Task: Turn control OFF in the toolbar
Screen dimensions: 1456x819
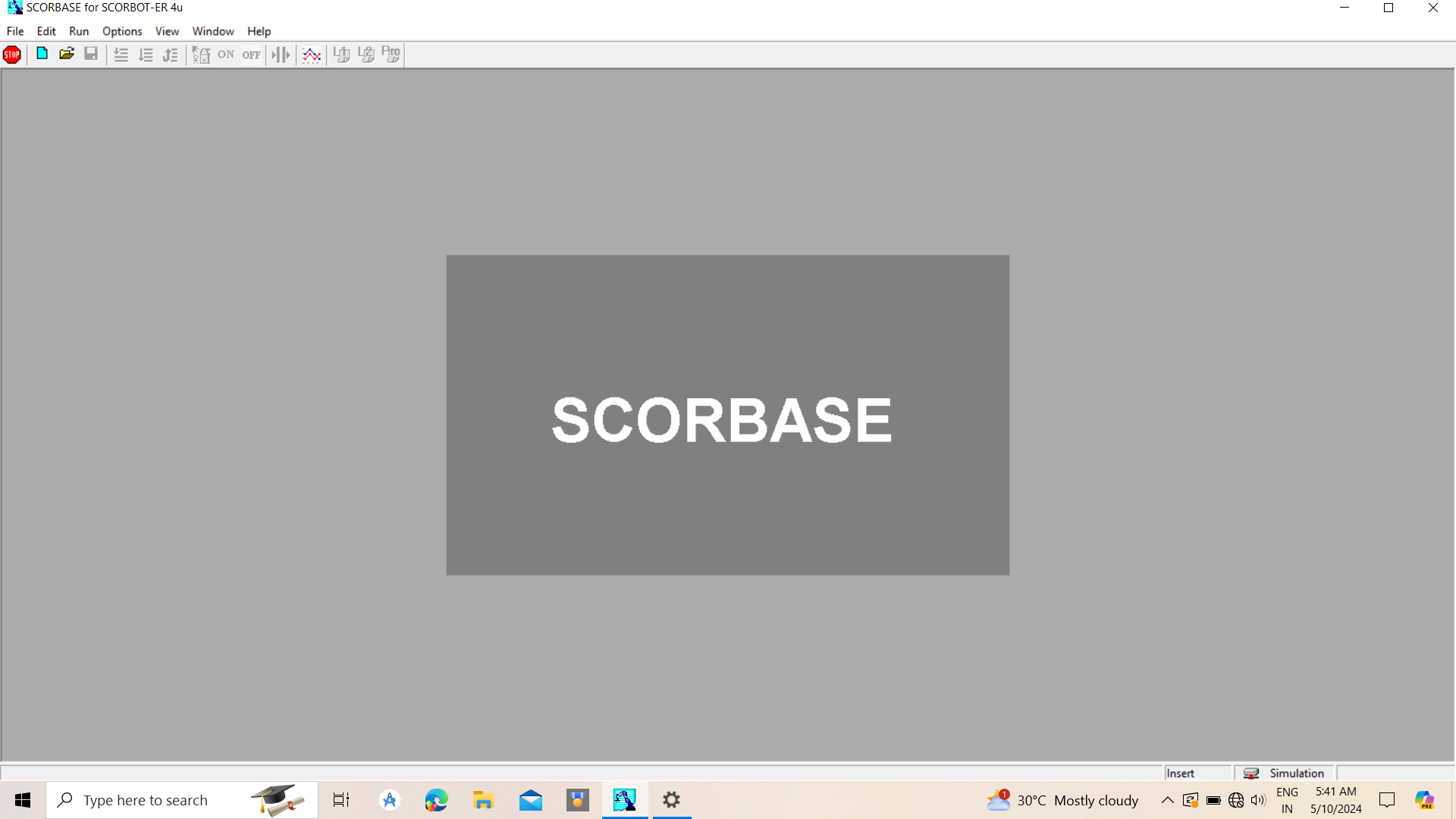Action: click(252, 55)
